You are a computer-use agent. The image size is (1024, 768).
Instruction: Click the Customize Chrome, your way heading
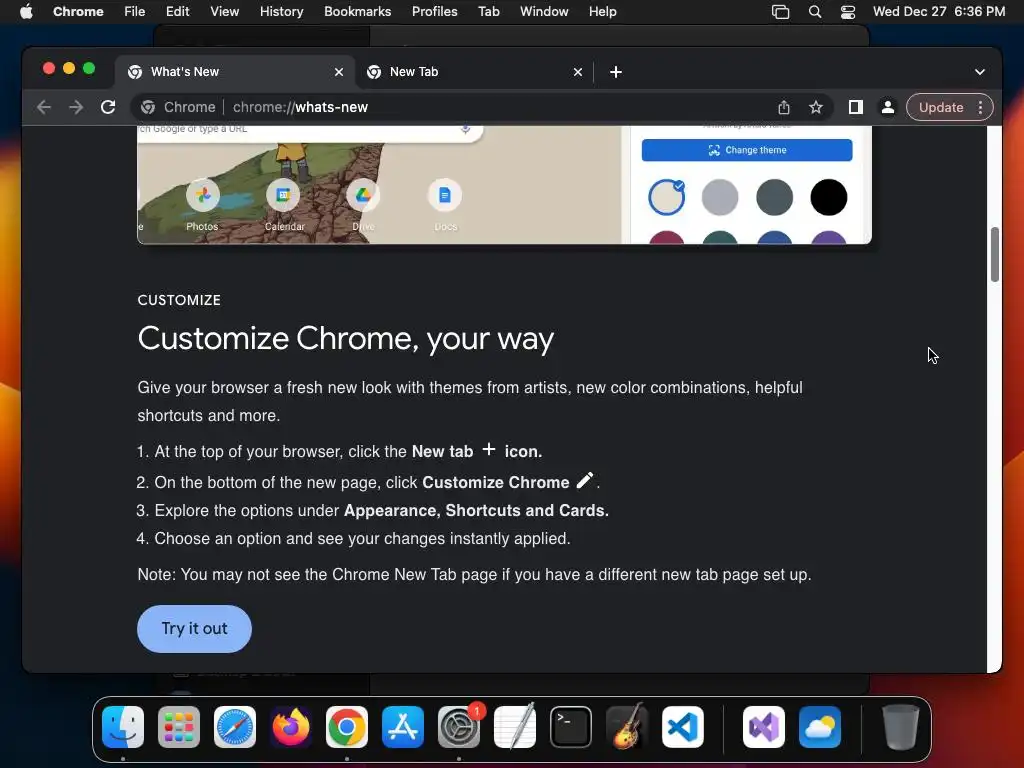345,338
